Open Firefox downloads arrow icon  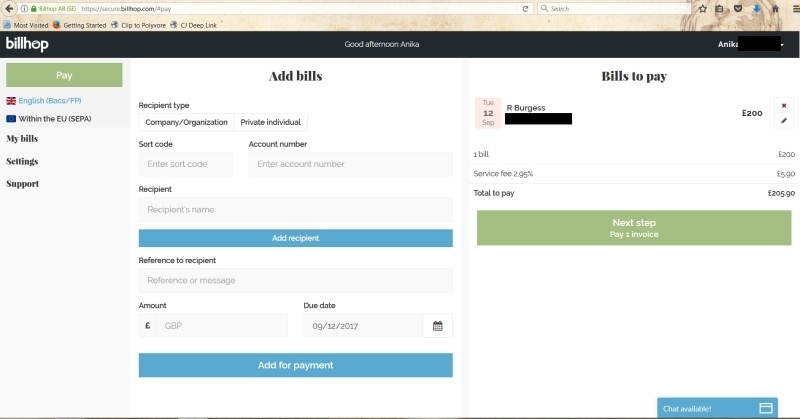pos(755,8)
